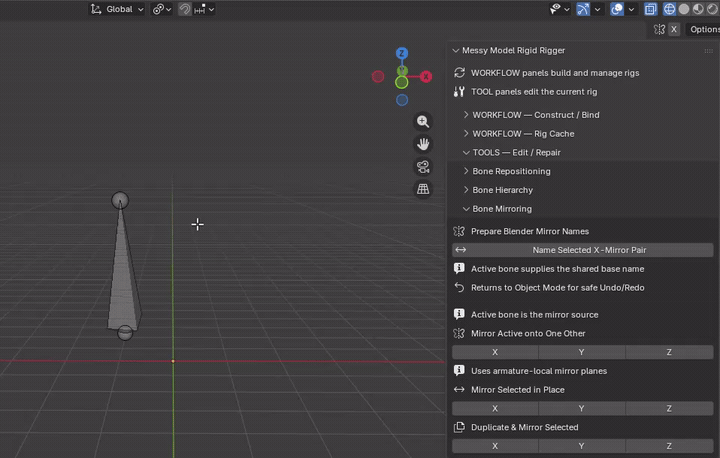
Task: Switch to solid viewport shading
Action: 684,9
